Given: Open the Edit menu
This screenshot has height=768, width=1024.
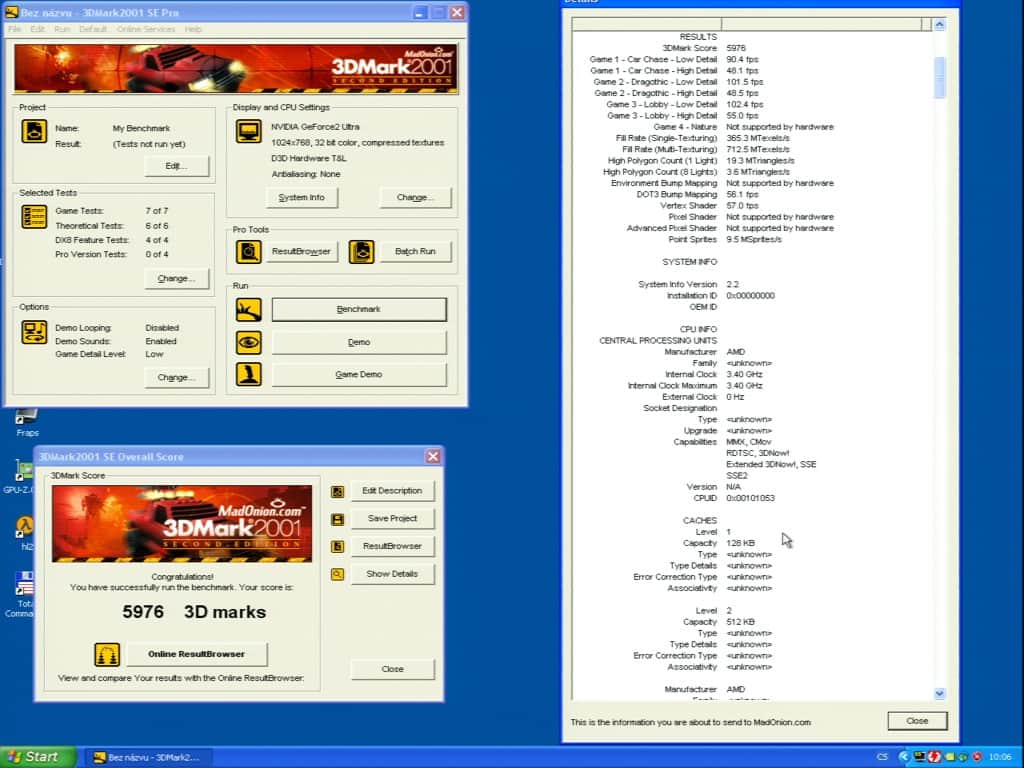Looking at the screenshot, I should (37, 29).
